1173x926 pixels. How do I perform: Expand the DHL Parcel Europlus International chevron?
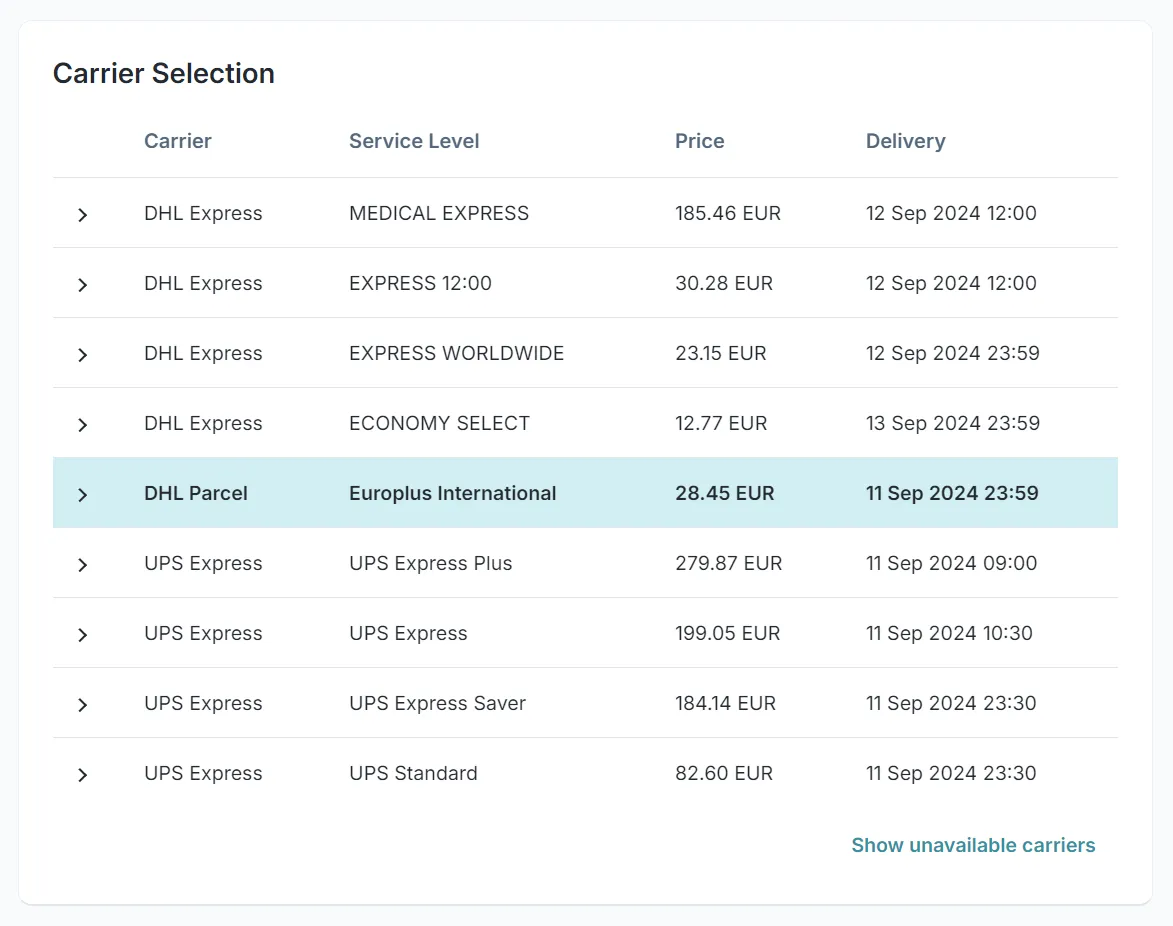[82, 494]
